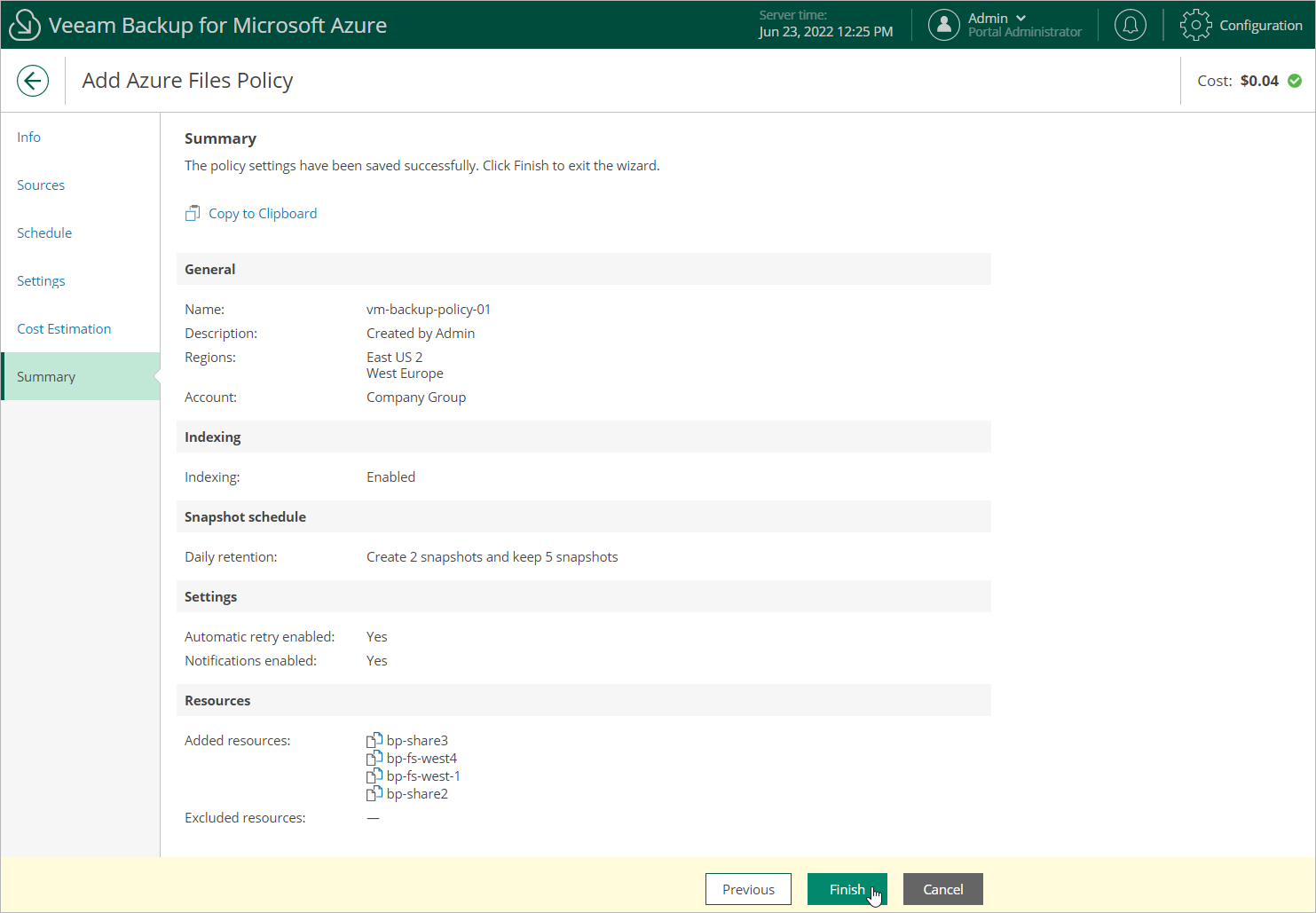Image resolution: width=1316 pixels, height=913 pixels.
Task: Click the description text Created by Admin
Action: (421, 333)
